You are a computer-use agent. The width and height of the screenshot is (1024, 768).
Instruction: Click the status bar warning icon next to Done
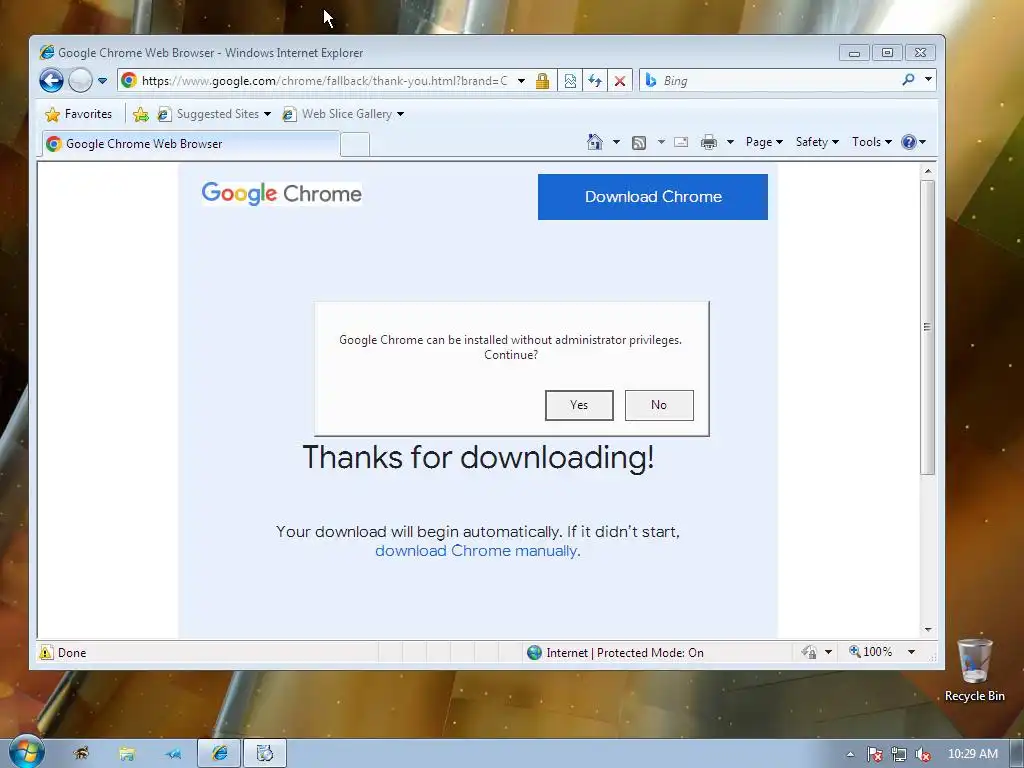[46, 652]
